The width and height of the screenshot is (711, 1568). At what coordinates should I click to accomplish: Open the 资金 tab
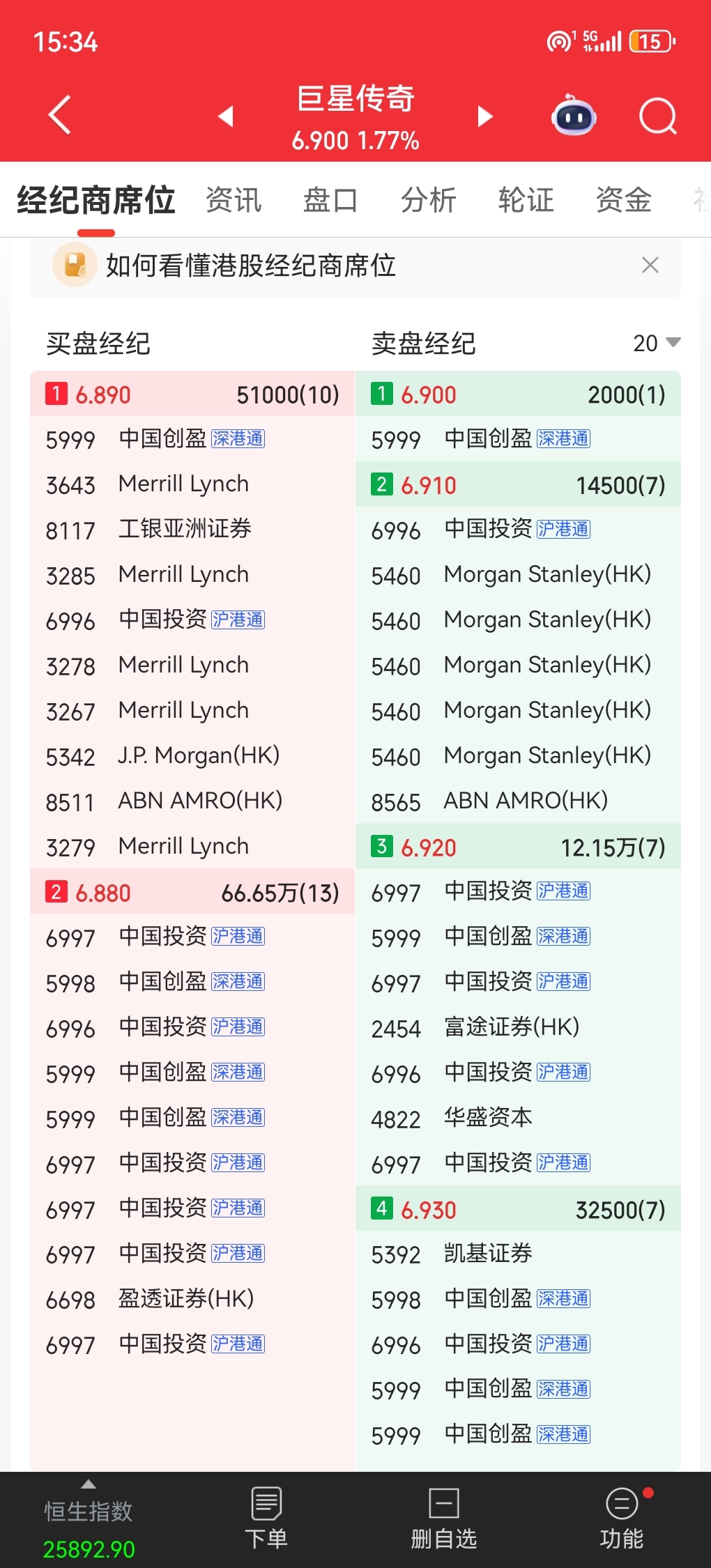(x=623, y=201)
